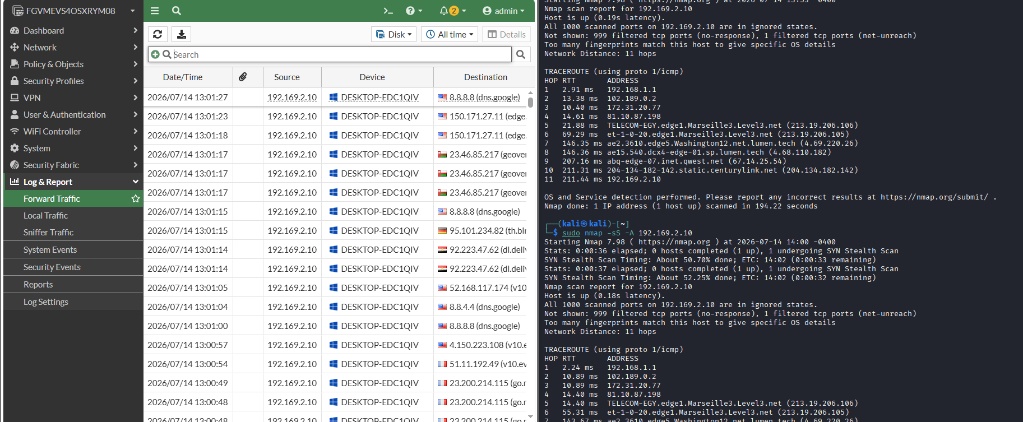Open Security Events in the sidebar
Screen dimensions: 1023x422
click(52, 267)
